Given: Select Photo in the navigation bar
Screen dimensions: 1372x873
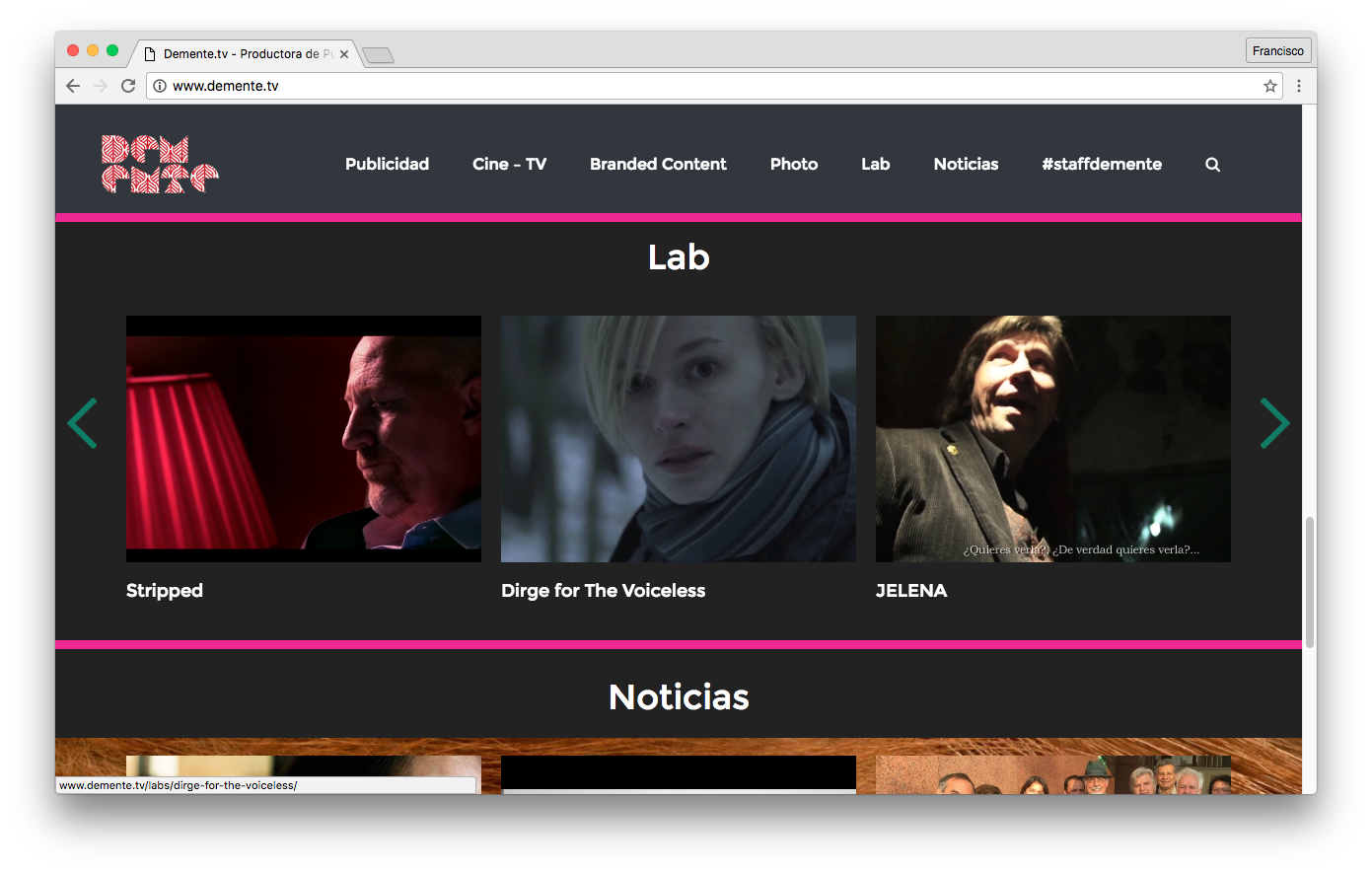Looking at the screenshot, I should click(794, 164).
